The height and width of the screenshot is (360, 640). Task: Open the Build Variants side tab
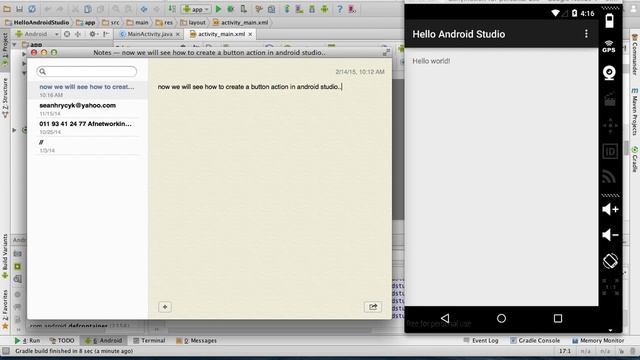pyautogui.click(x=5, y=256)
